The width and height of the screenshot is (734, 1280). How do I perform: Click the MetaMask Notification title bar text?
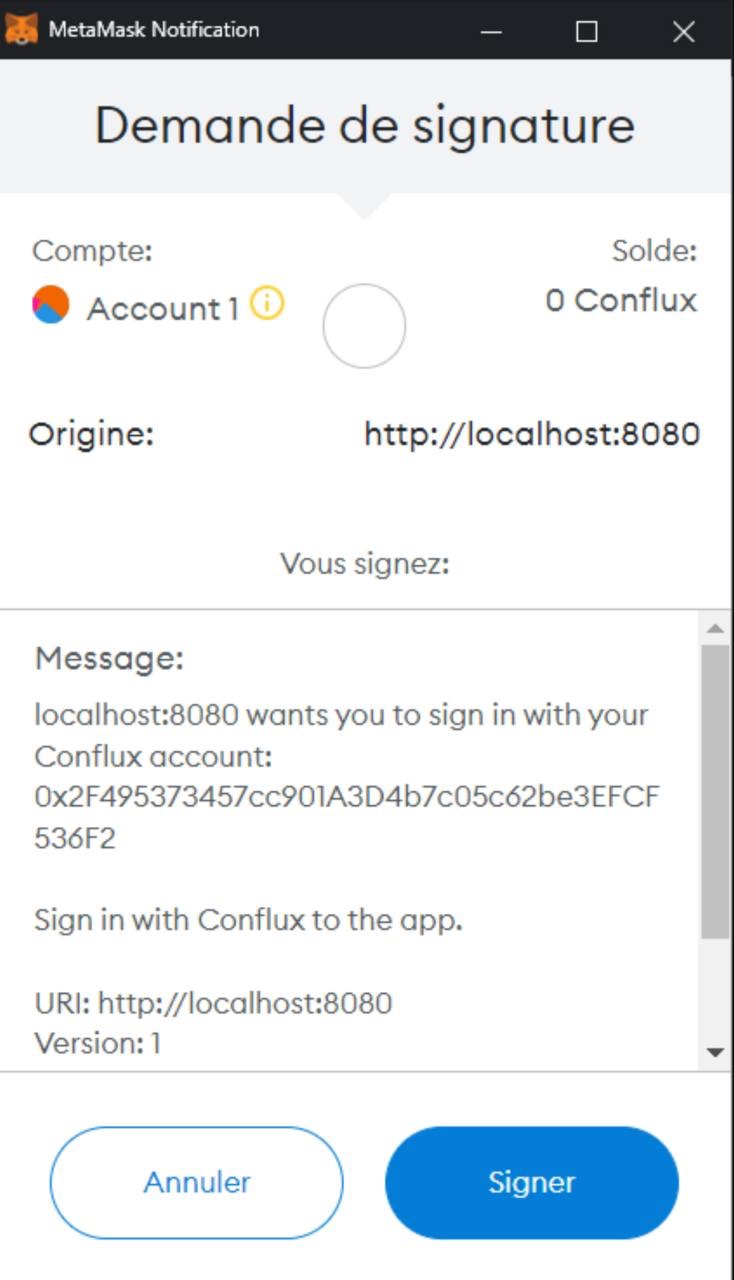coord(154,30)
